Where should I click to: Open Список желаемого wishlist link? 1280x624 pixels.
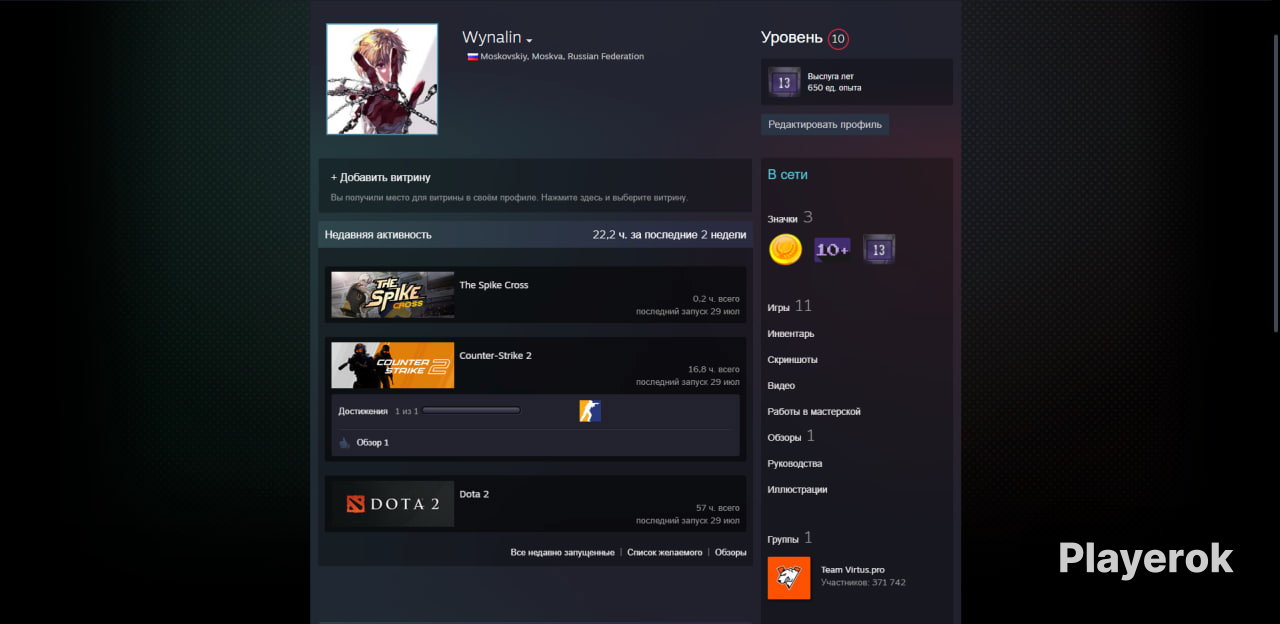click(x=665, y=552)
